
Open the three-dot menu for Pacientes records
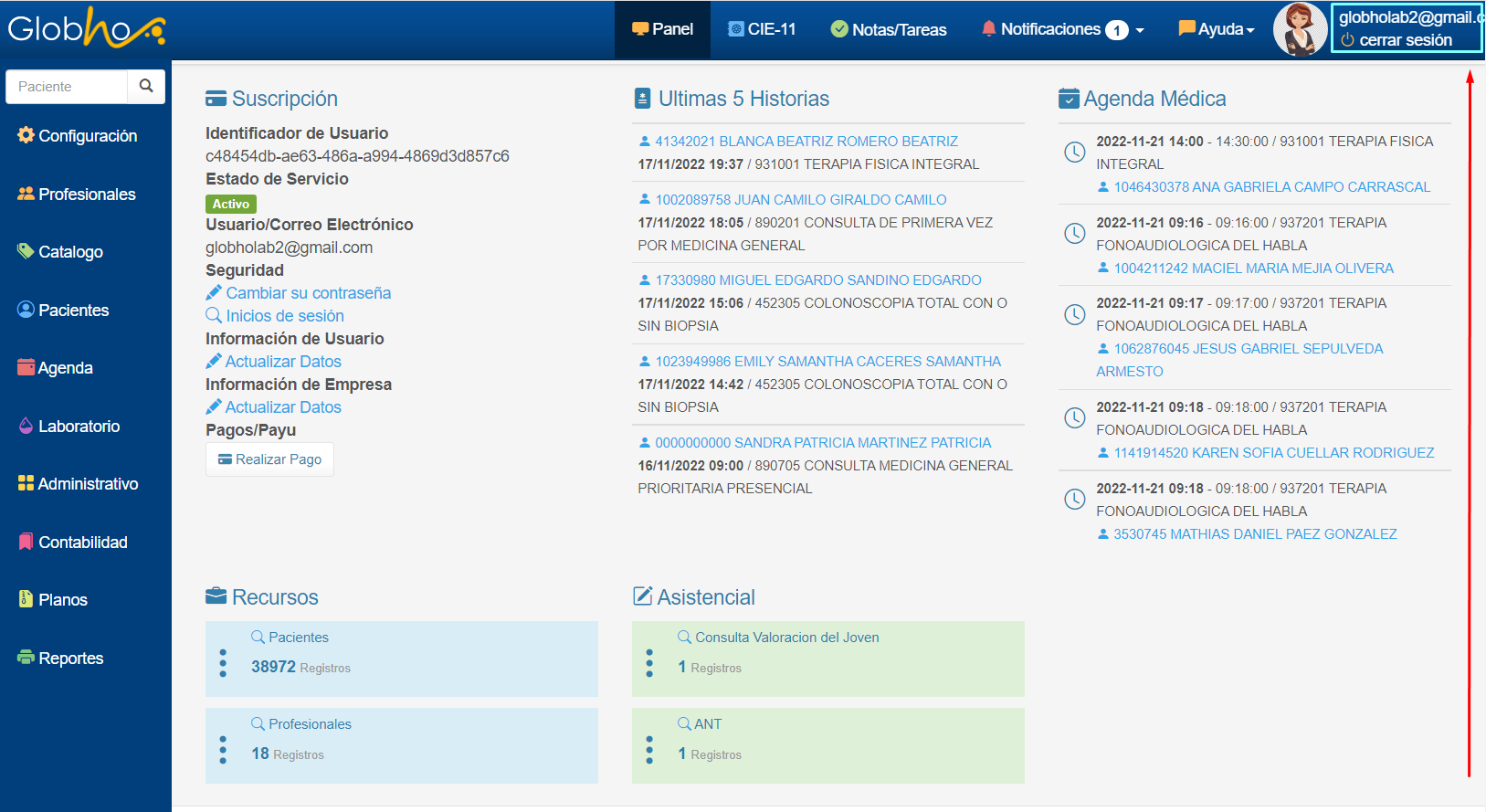coord(223,663)
